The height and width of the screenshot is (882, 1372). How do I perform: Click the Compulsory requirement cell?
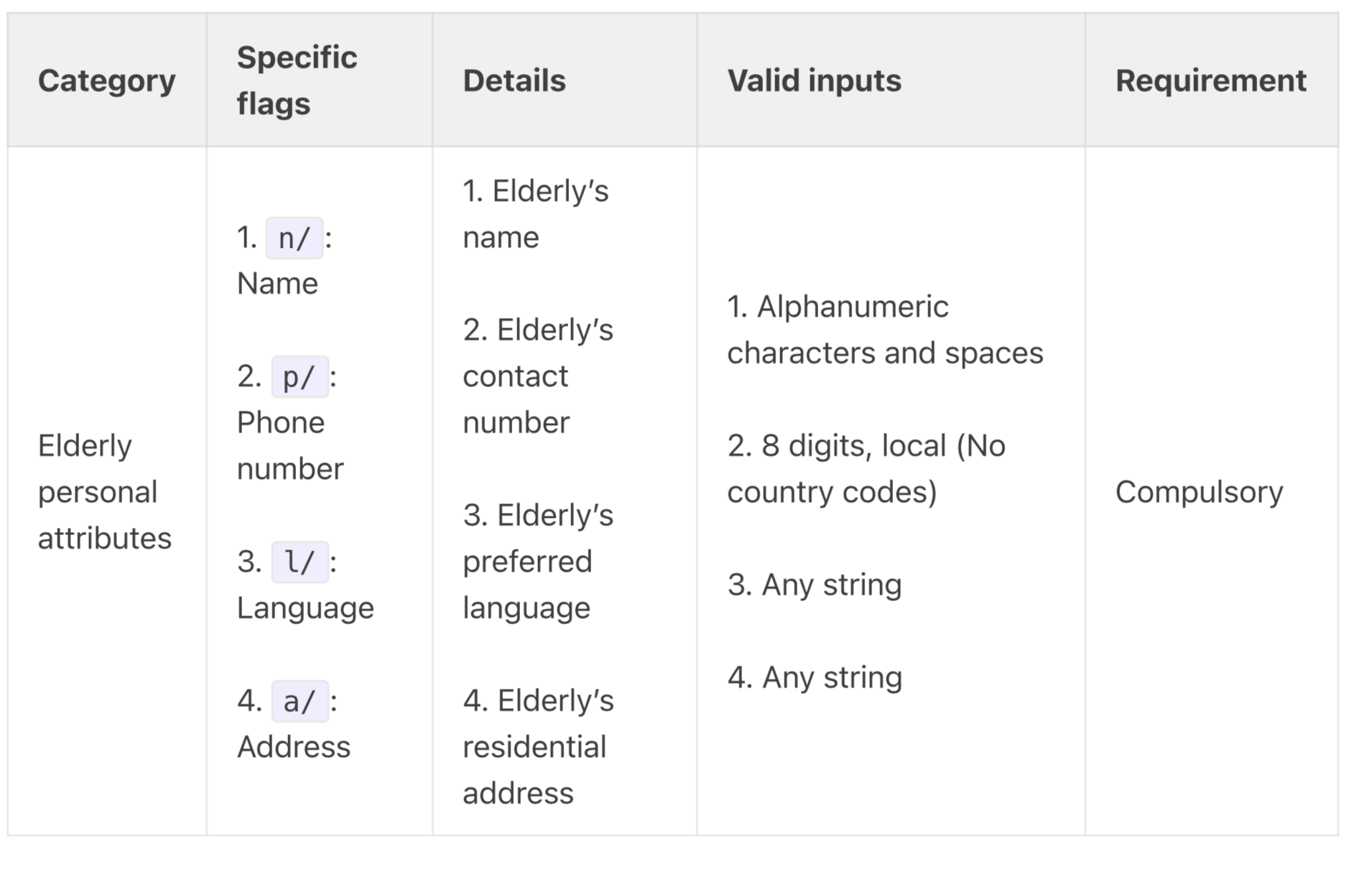[1198, 492]
